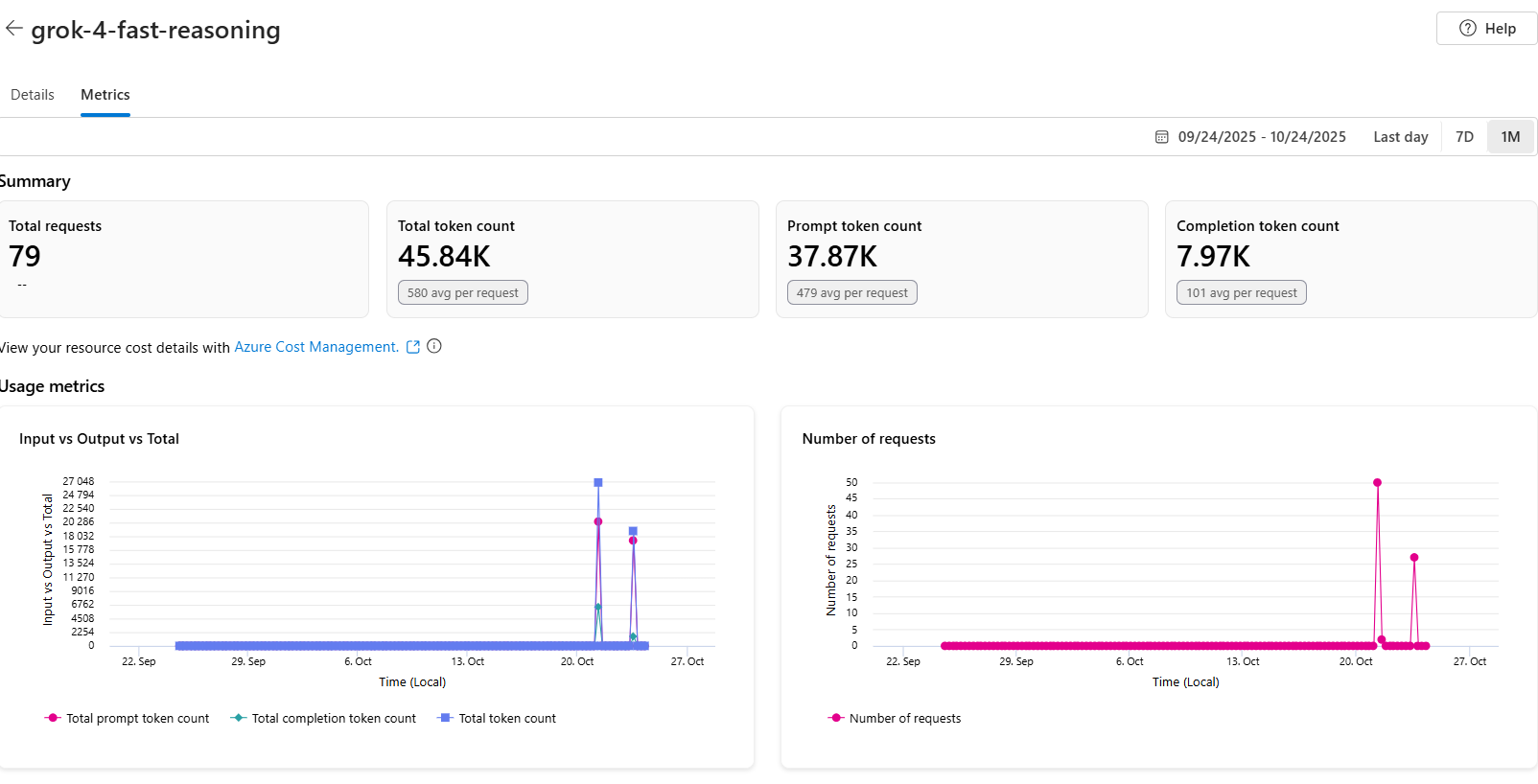Select the 1M time range

(x=1510, y=137)
